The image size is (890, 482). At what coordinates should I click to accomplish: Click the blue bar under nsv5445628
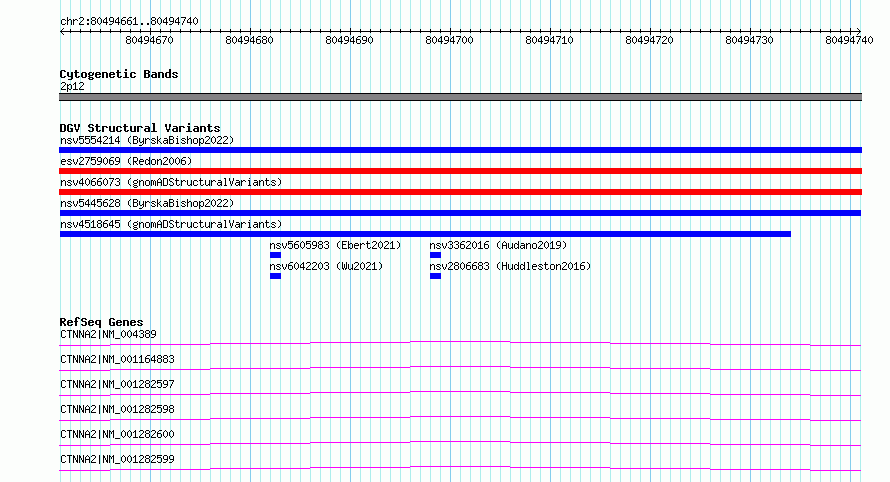[x=460, y=213]
